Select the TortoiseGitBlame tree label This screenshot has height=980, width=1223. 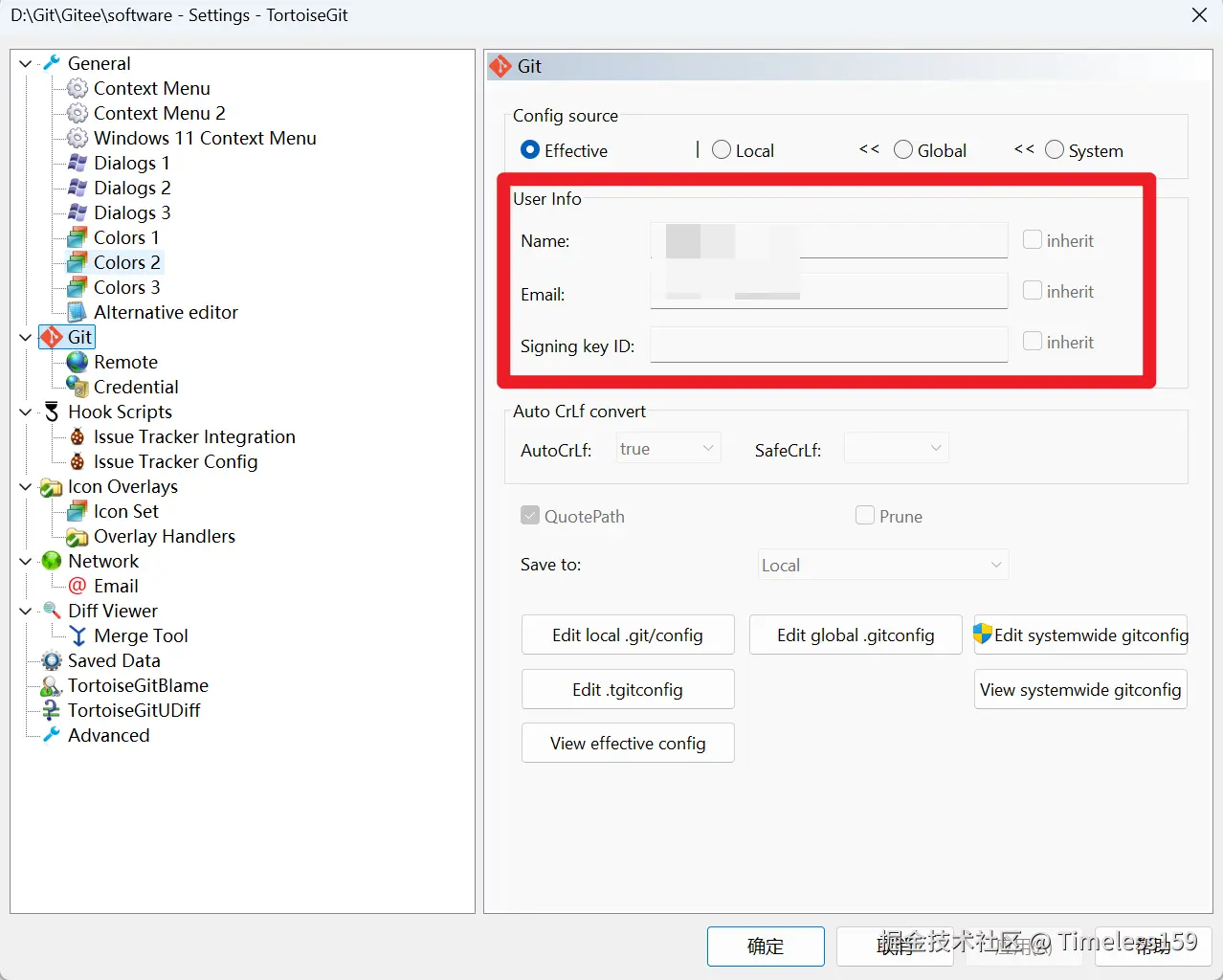(138, 685)
